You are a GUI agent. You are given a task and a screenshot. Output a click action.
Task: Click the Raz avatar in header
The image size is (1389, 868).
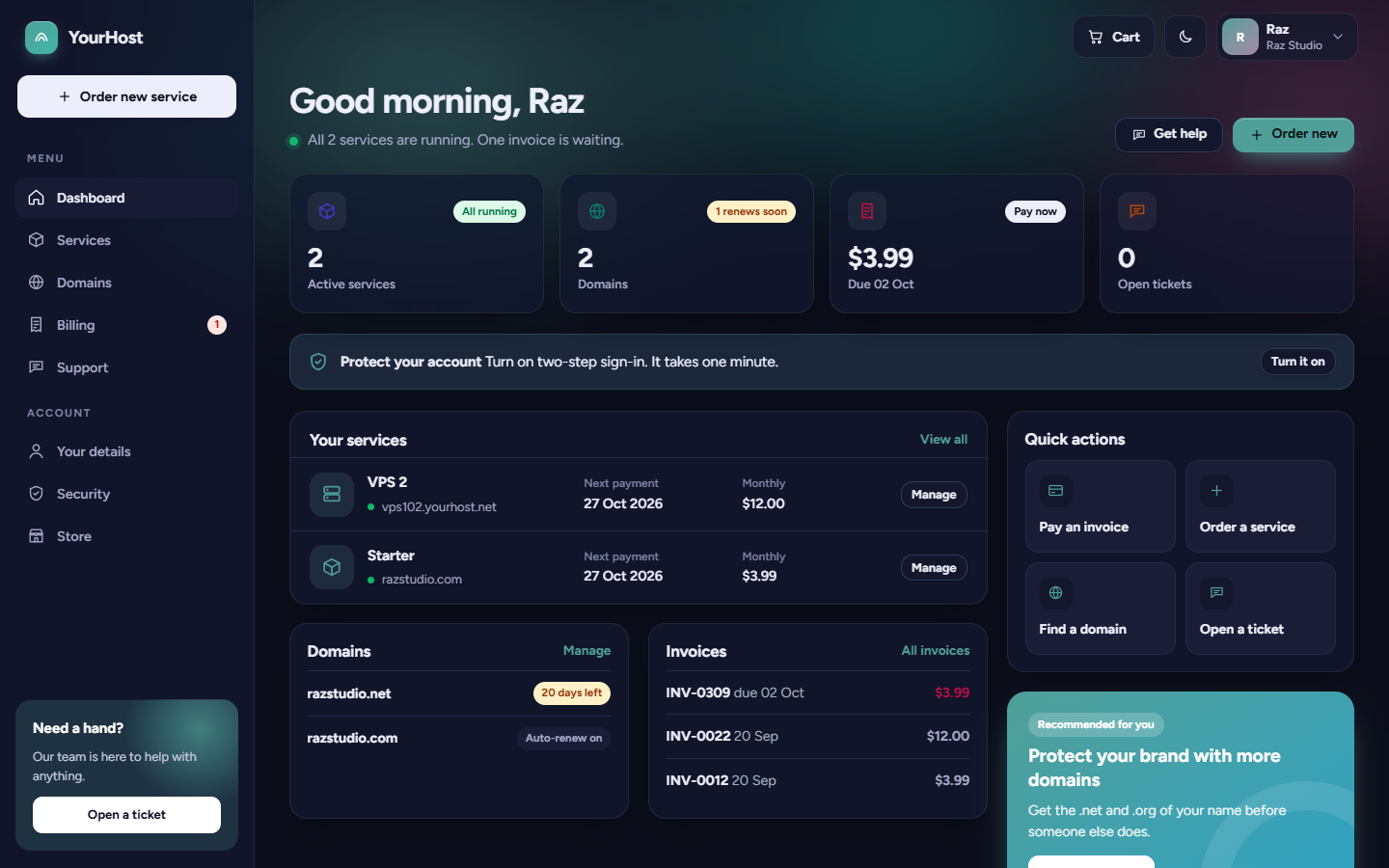tap(1240, 37)
